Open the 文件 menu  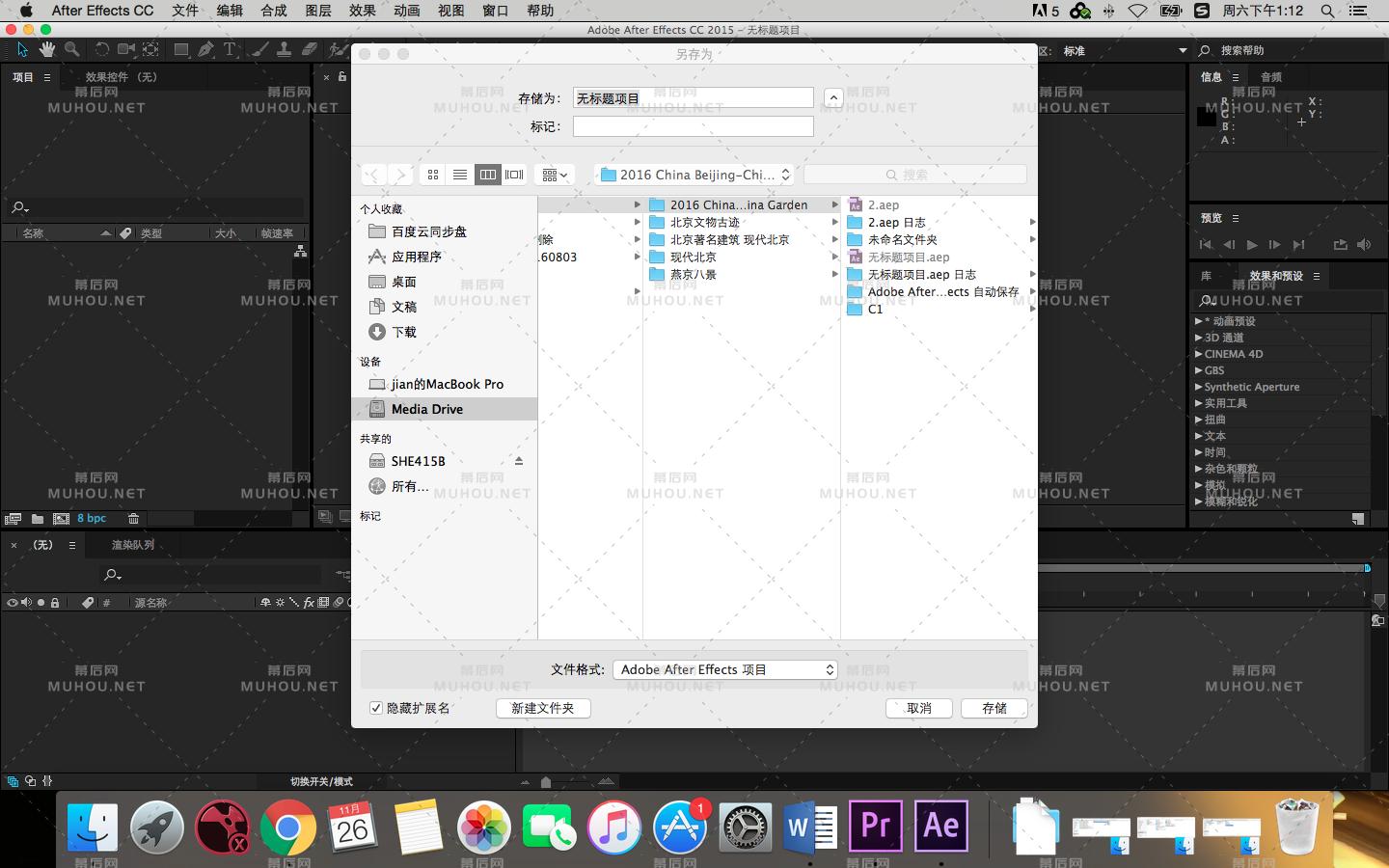click(185, 11)
